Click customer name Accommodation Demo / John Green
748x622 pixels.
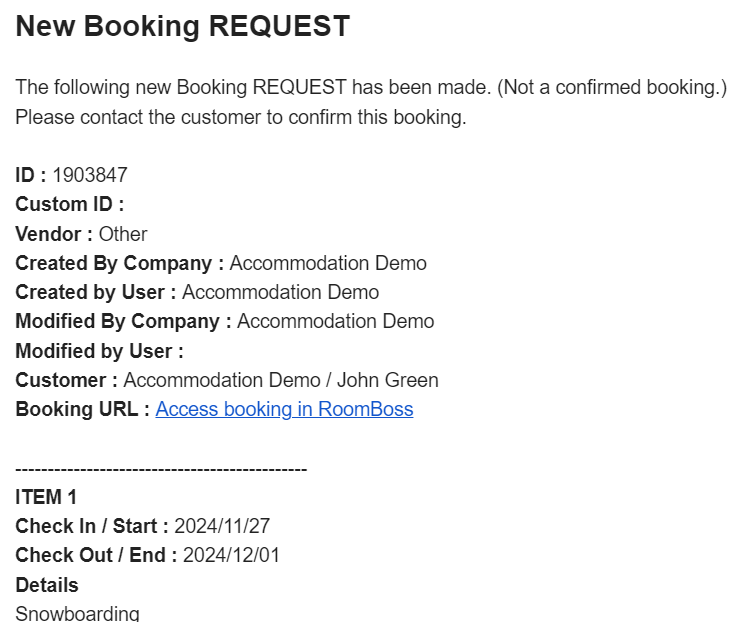coord(281,380)
